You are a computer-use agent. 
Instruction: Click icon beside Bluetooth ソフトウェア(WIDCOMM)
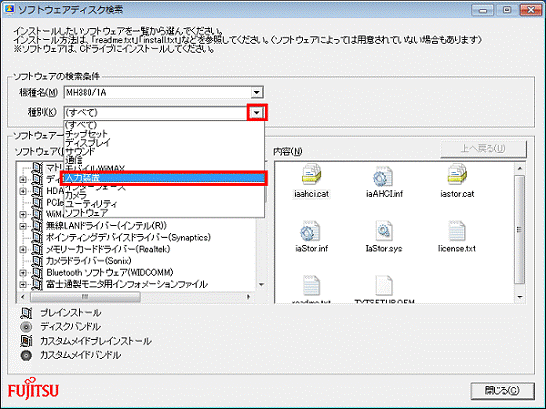pos(37,273)
